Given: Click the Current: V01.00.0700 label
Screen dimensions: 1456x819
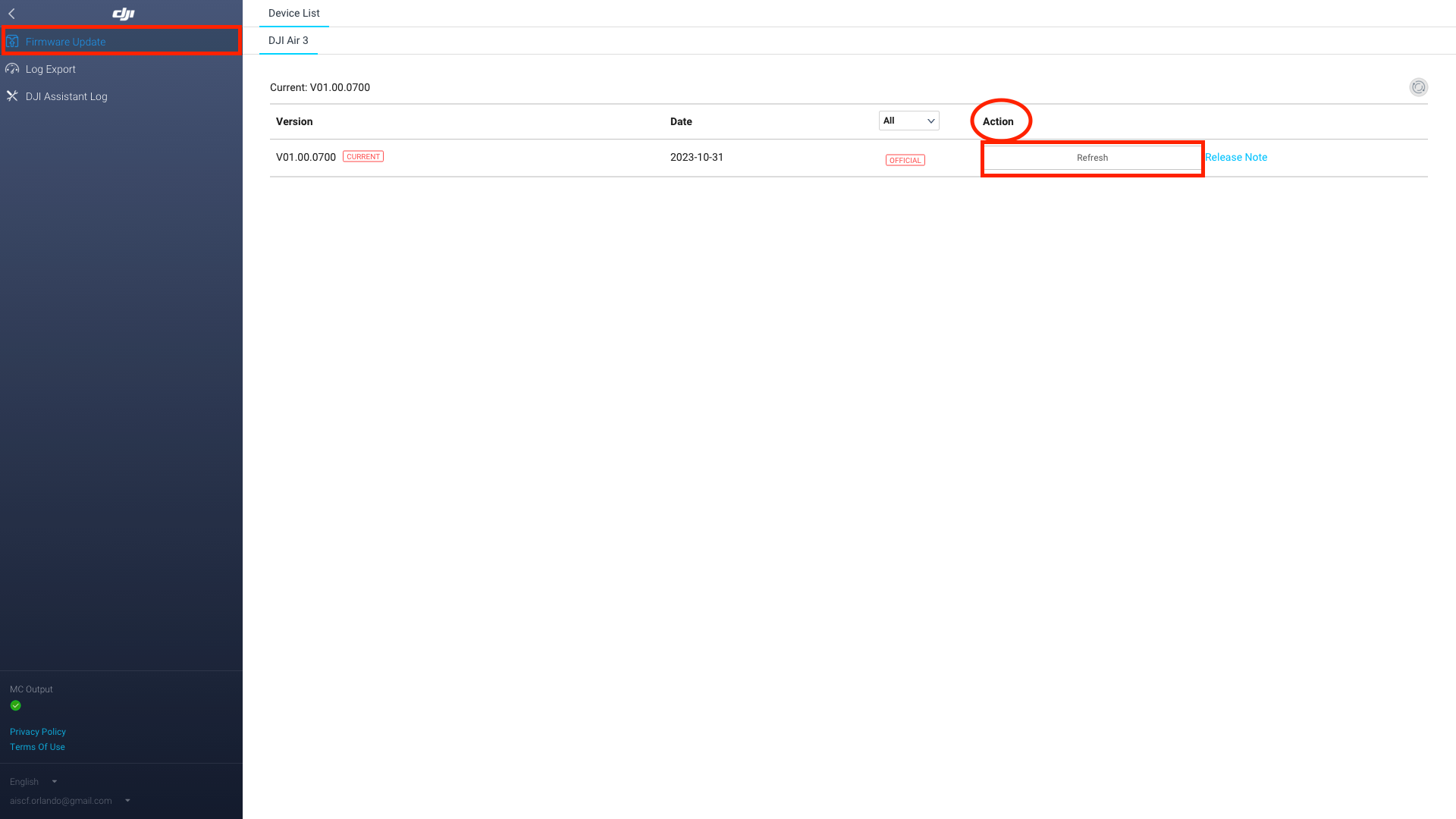Looking at the screenshot, I should [320, 87].
